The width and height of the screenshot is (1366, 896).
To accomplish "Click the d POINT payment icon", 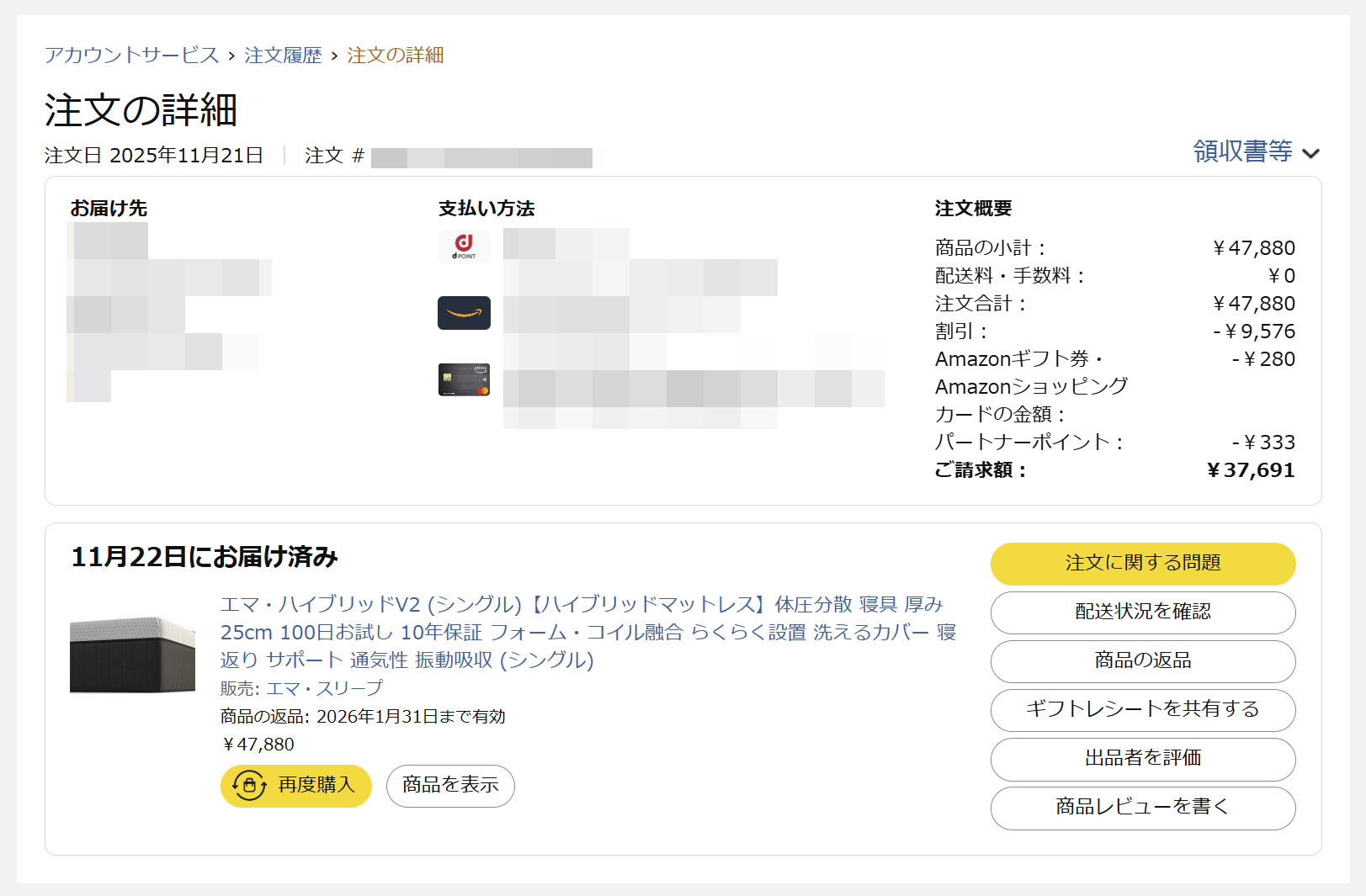I will (464, 246).
